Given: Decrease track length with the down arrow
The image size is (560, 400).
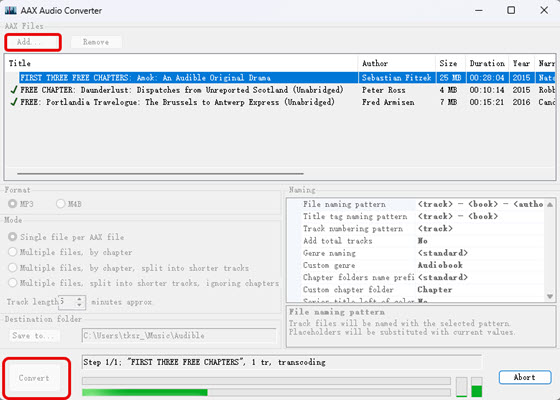Looking at the screenshot, I should pos(80,306).
